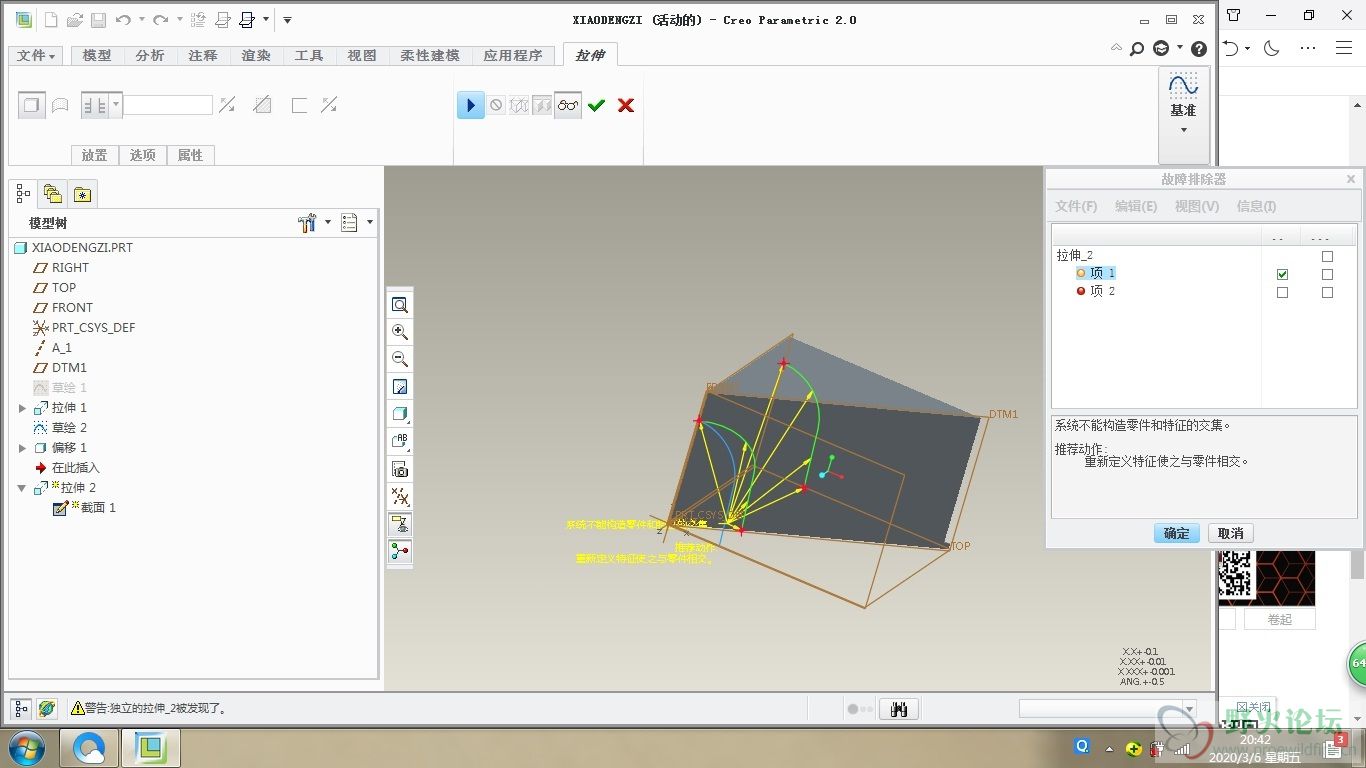Cancel feature with red X icon

click(626, 105)
